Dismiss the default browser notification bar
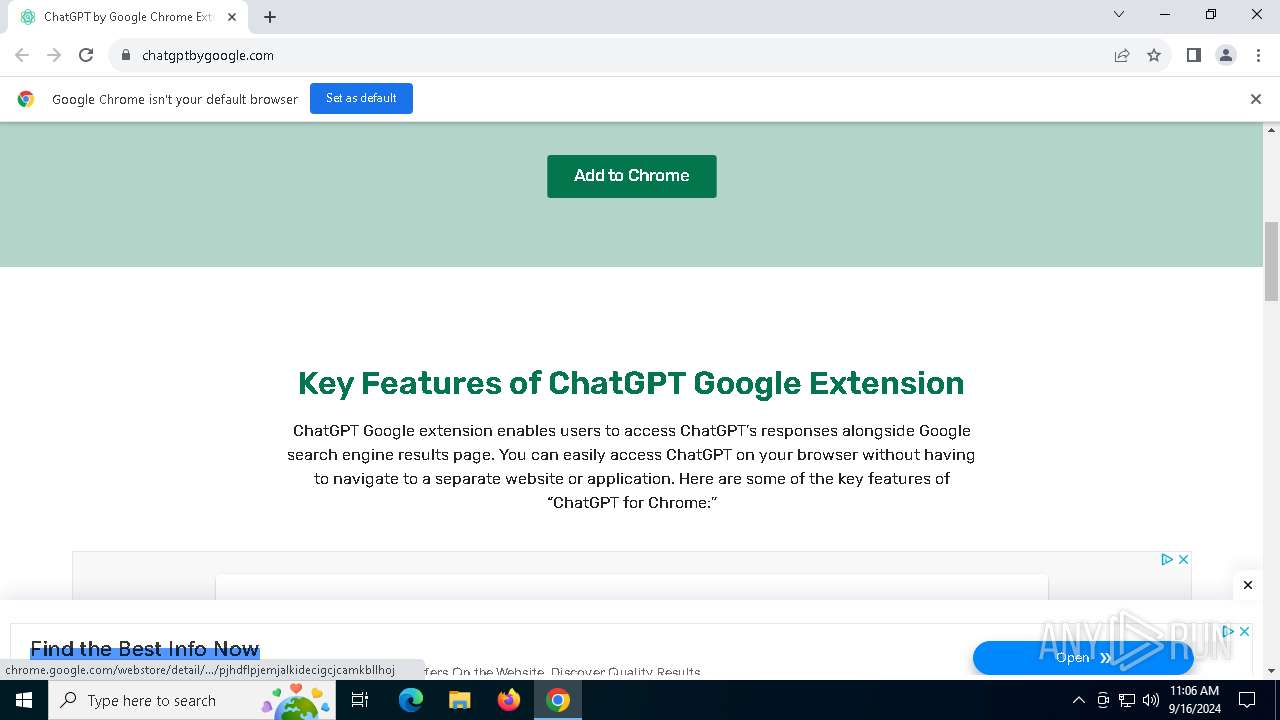1280x720 pixels. (x=1255, y=99)
